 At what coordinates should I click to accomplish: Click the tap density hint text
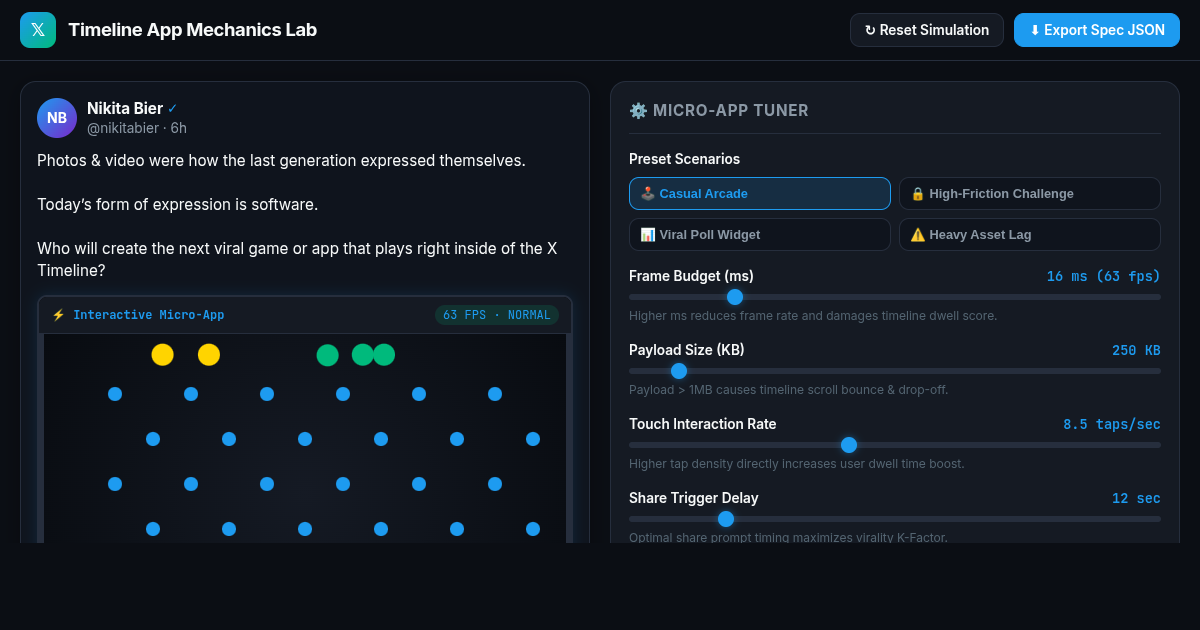(x=797, y=464)
